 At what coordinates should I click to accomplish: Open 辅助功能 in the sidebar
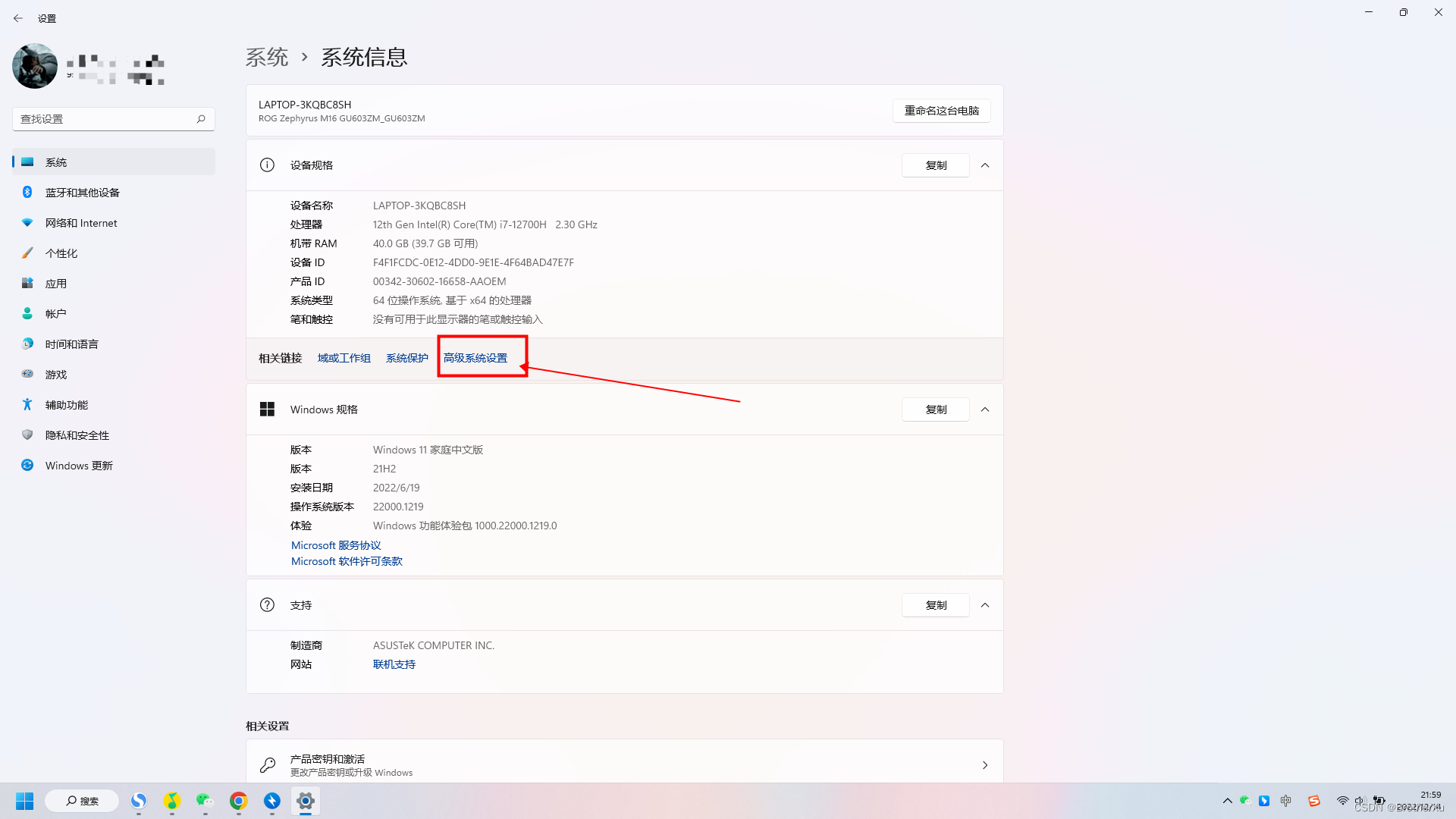point(114,405)
